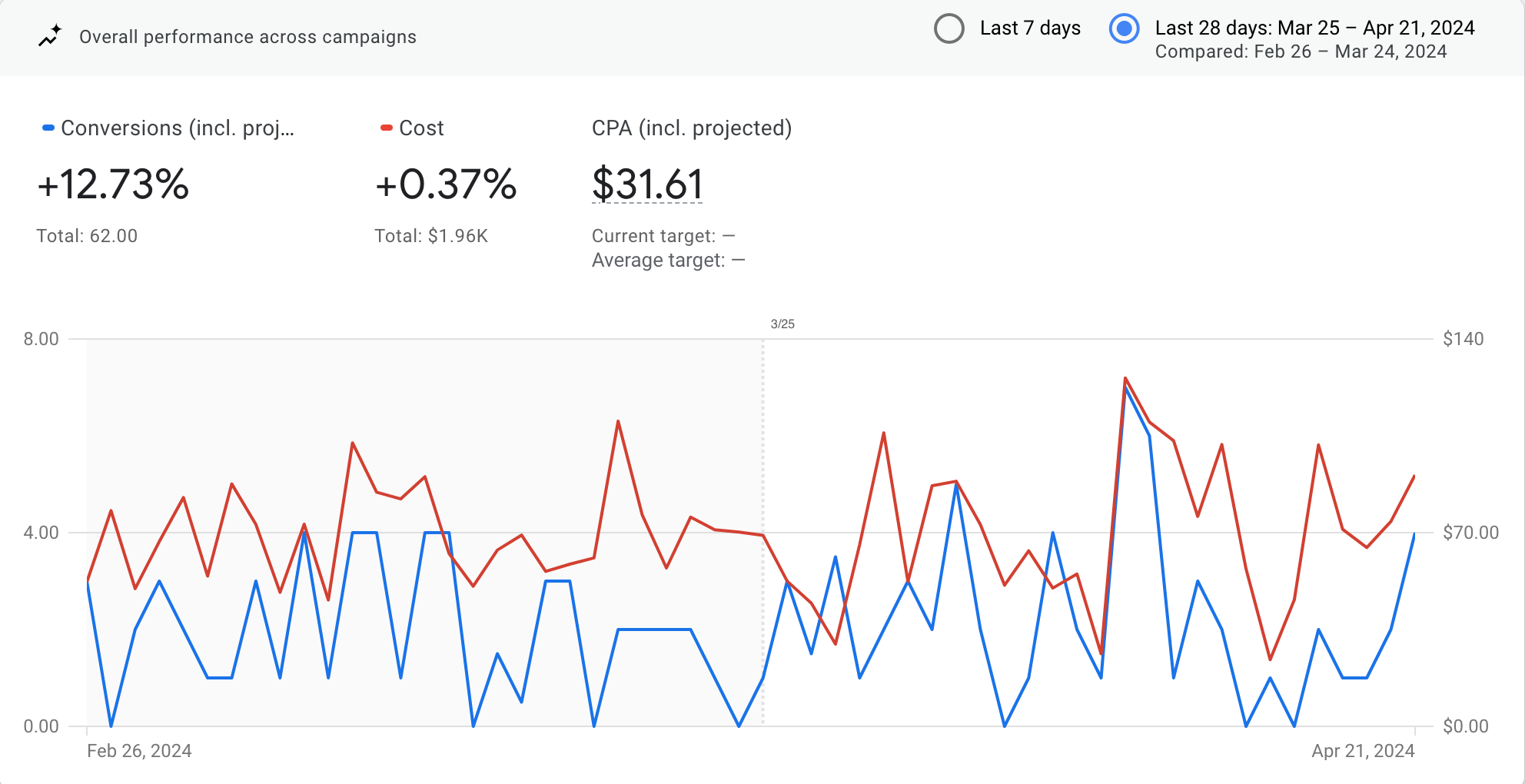Click the Overall performance across campaigns title

click(x=248, y=37)
